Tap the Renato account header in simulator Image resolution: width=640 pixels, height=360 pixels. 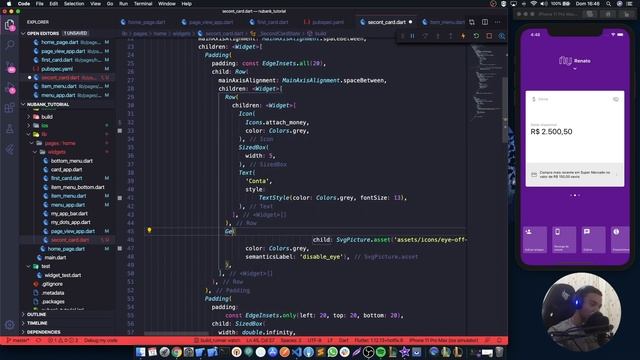click(x=575, y=61)
